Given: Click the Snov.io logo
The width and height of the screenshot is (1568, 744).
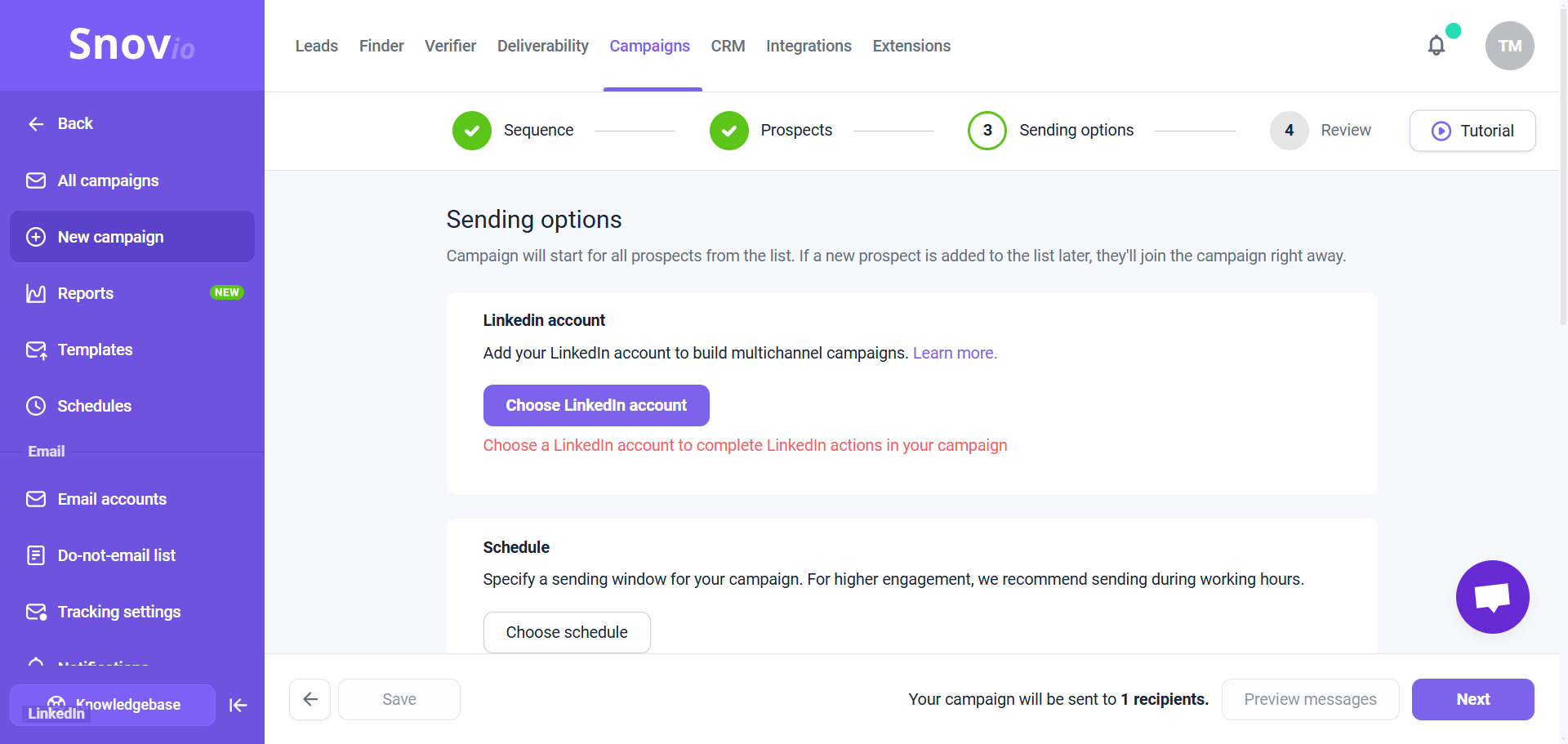Looking at the screenshot, I should 131,44.
